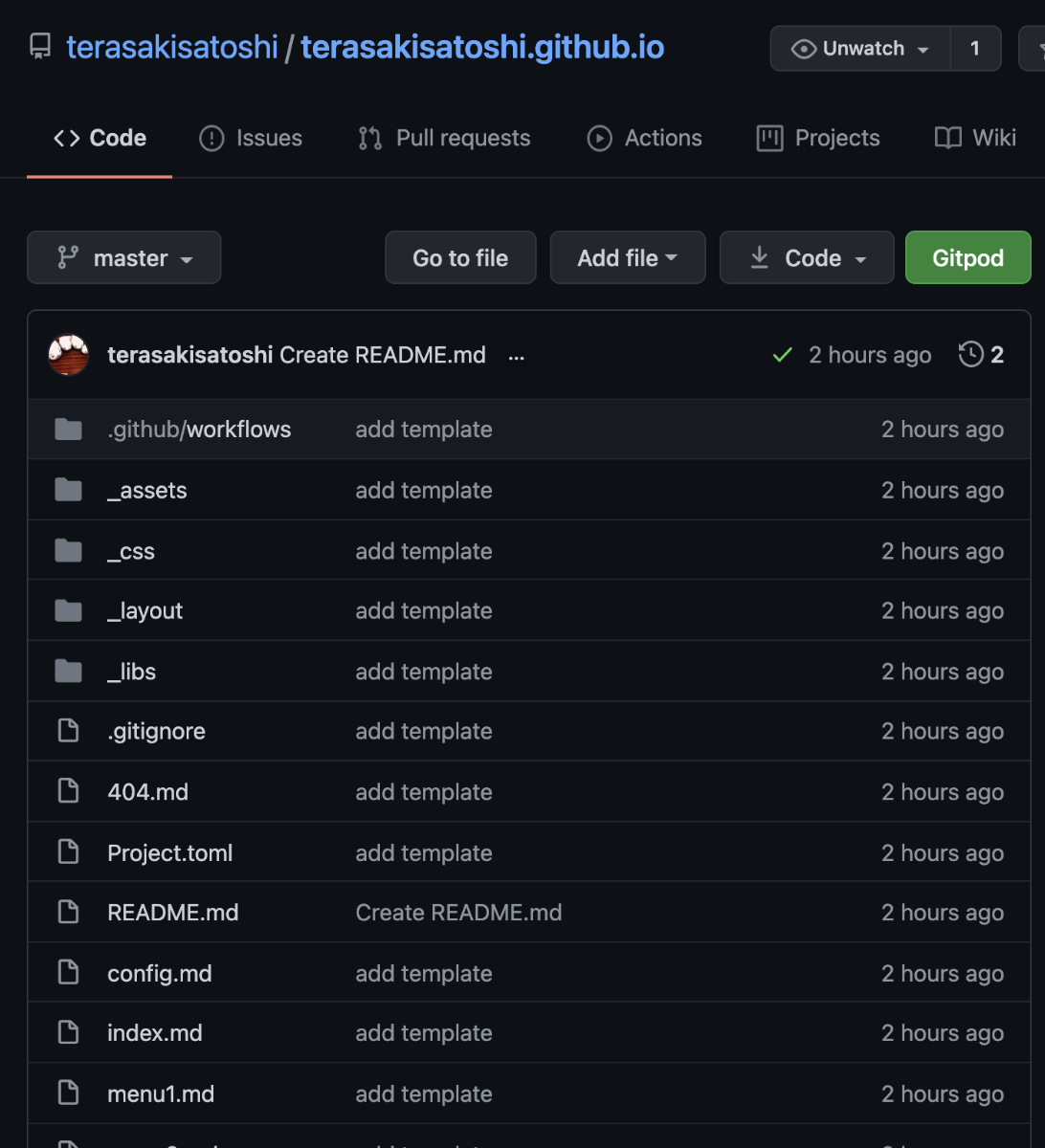The height and width of the screenshot is (1148, 1045).
Task: Open add template commit for _assets row
Action: point(424,491)
